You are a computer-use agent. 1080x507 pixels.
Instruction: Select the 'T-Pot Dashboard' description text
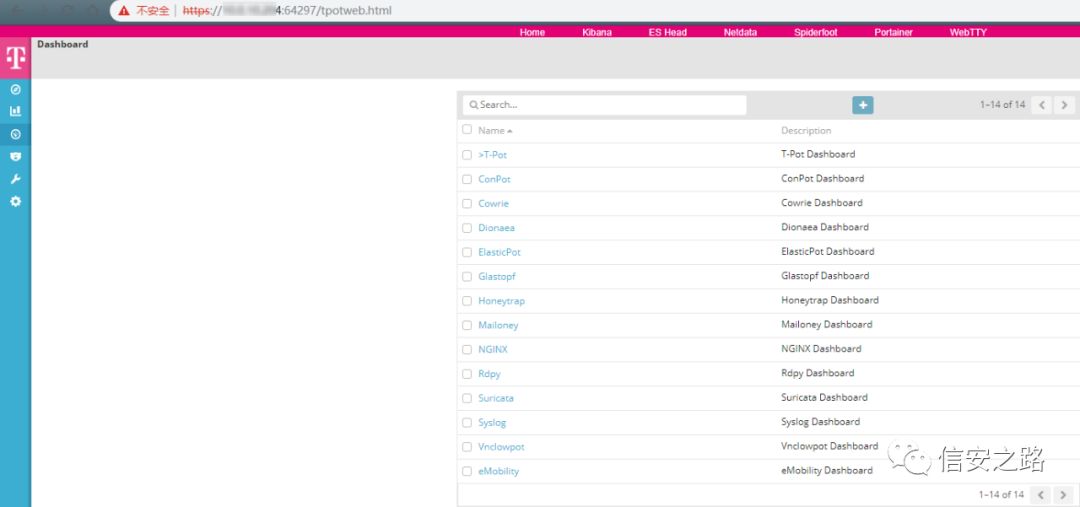coord(818,154)
